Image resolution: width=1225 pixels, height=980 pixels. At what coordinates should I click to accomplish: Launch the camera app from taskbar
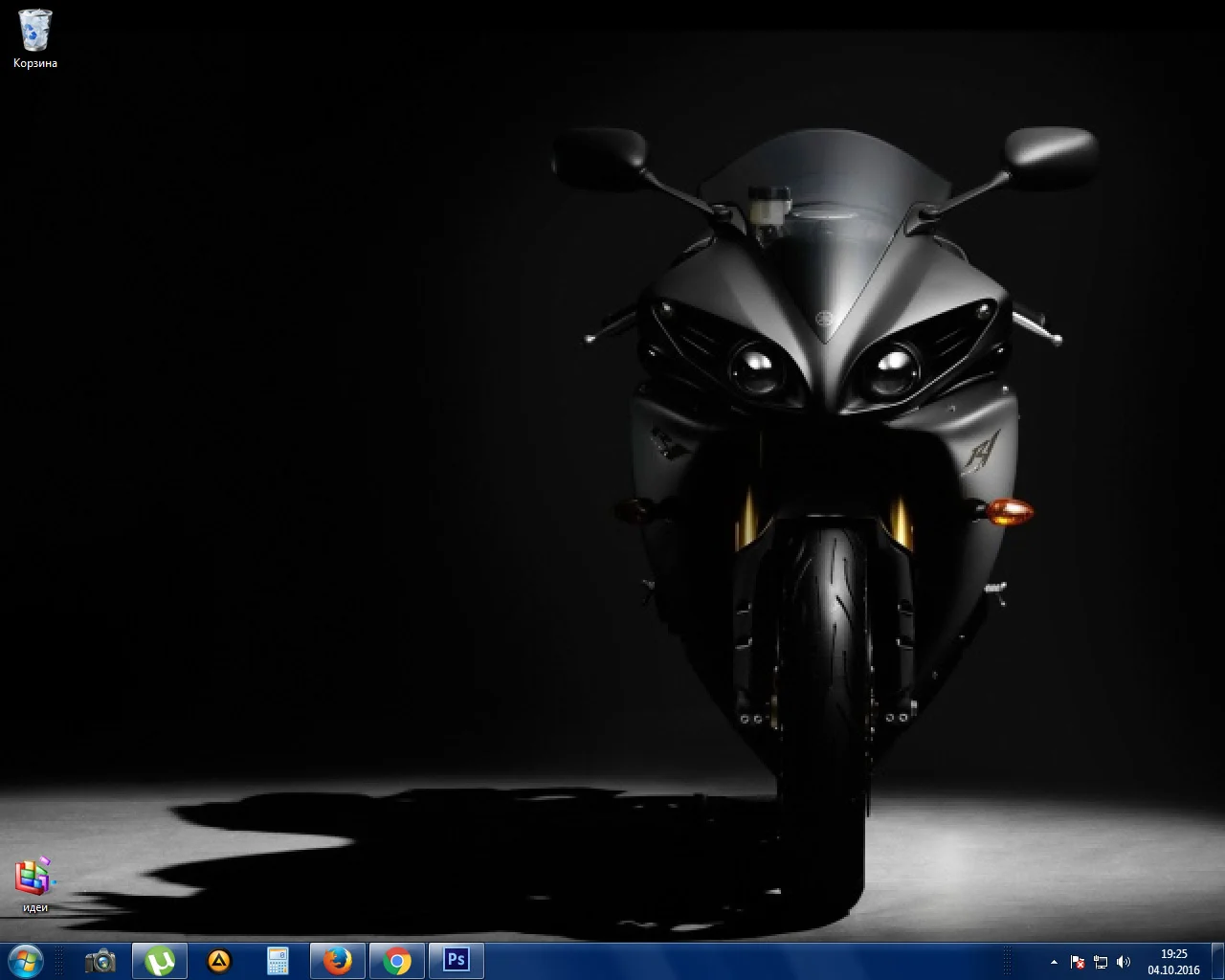coord(100,961)
